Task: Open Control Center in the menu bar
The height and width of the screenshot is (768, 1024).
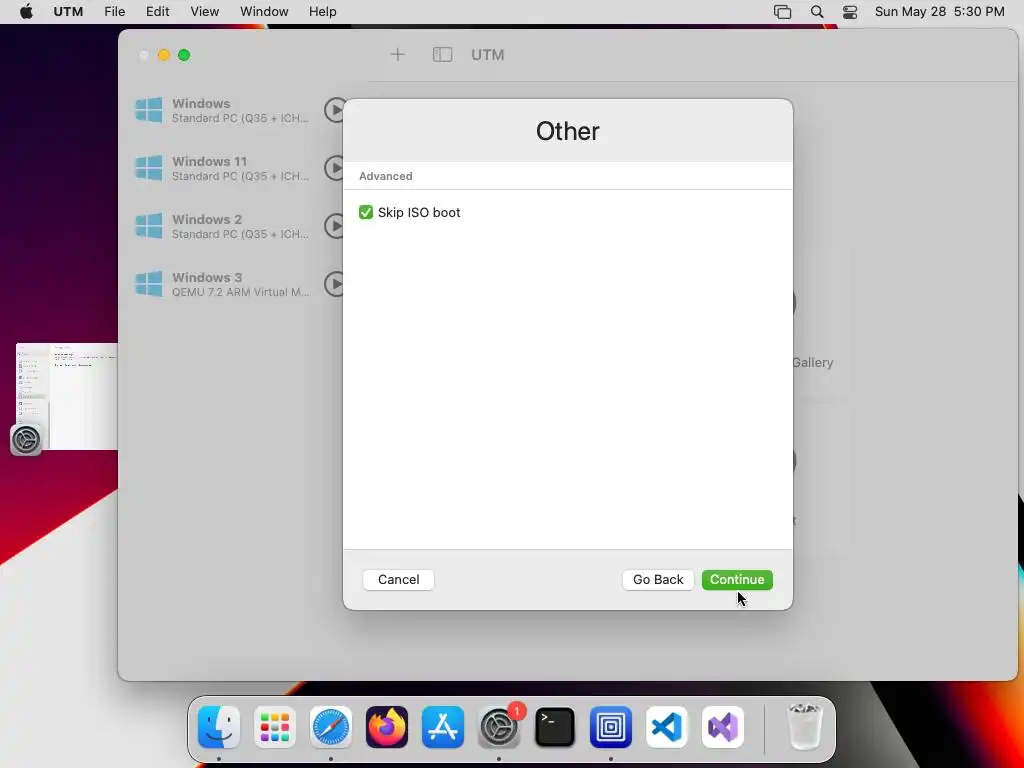Action: pyautogui.click(x=850, y=12)
